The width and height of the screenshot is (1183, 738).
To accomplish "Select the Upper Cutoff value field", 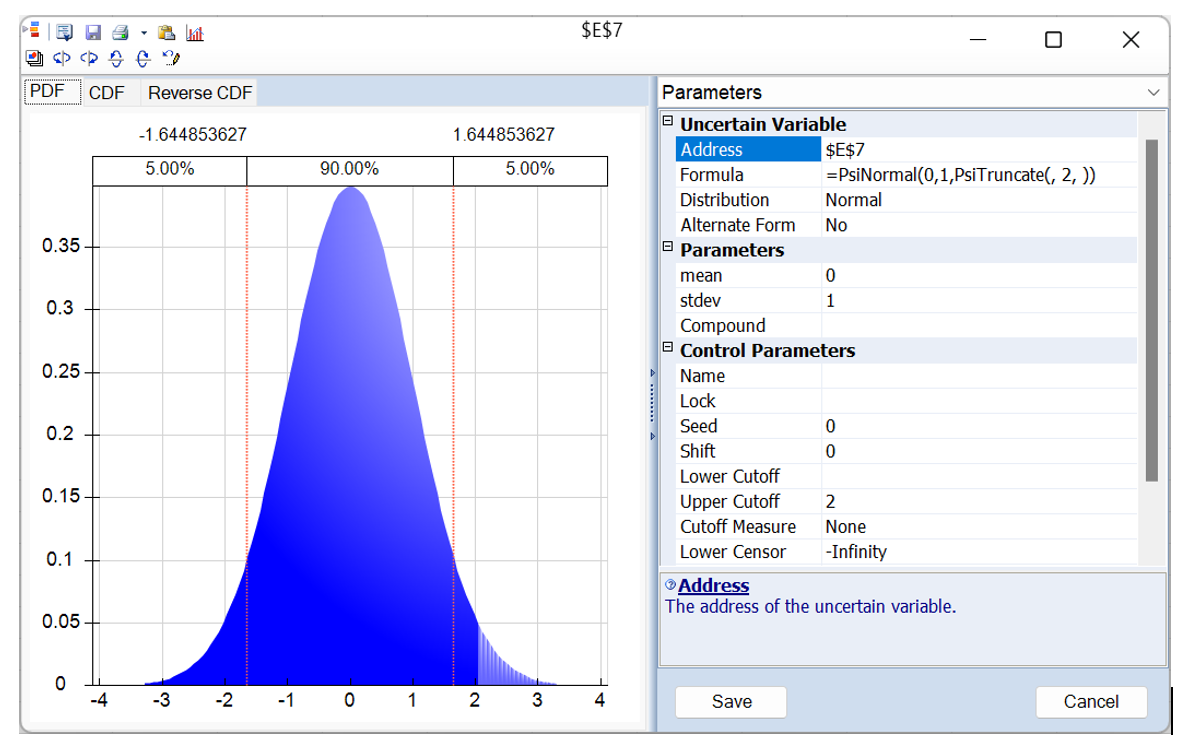I will point(900,501).
